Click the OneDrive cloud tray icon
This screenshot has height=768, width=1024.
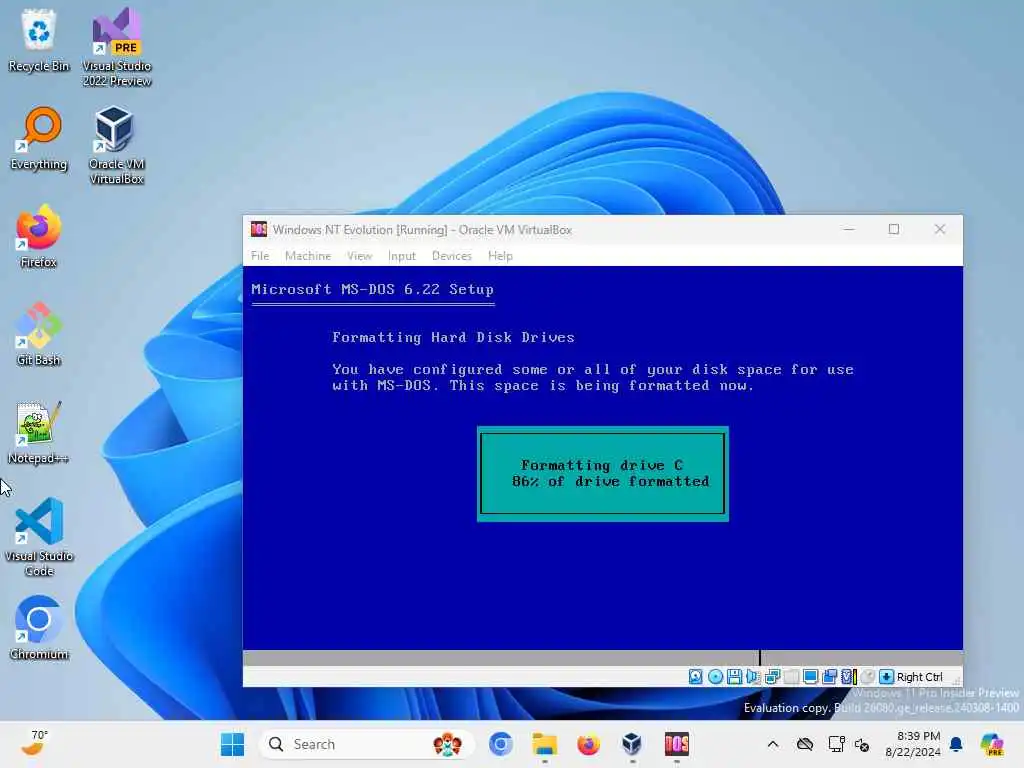pos(805,744)
